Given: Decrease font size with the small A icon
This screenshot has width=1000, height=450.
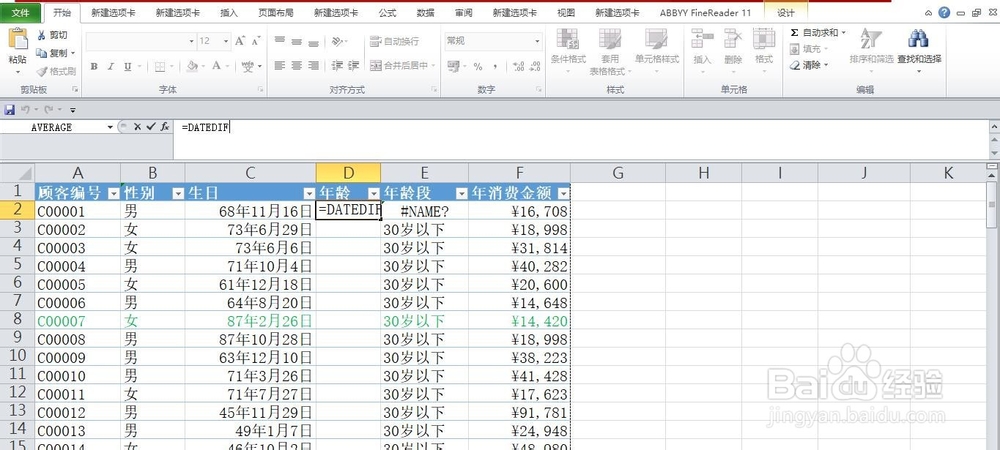Looking at the screenshot, I should [256, 41].
